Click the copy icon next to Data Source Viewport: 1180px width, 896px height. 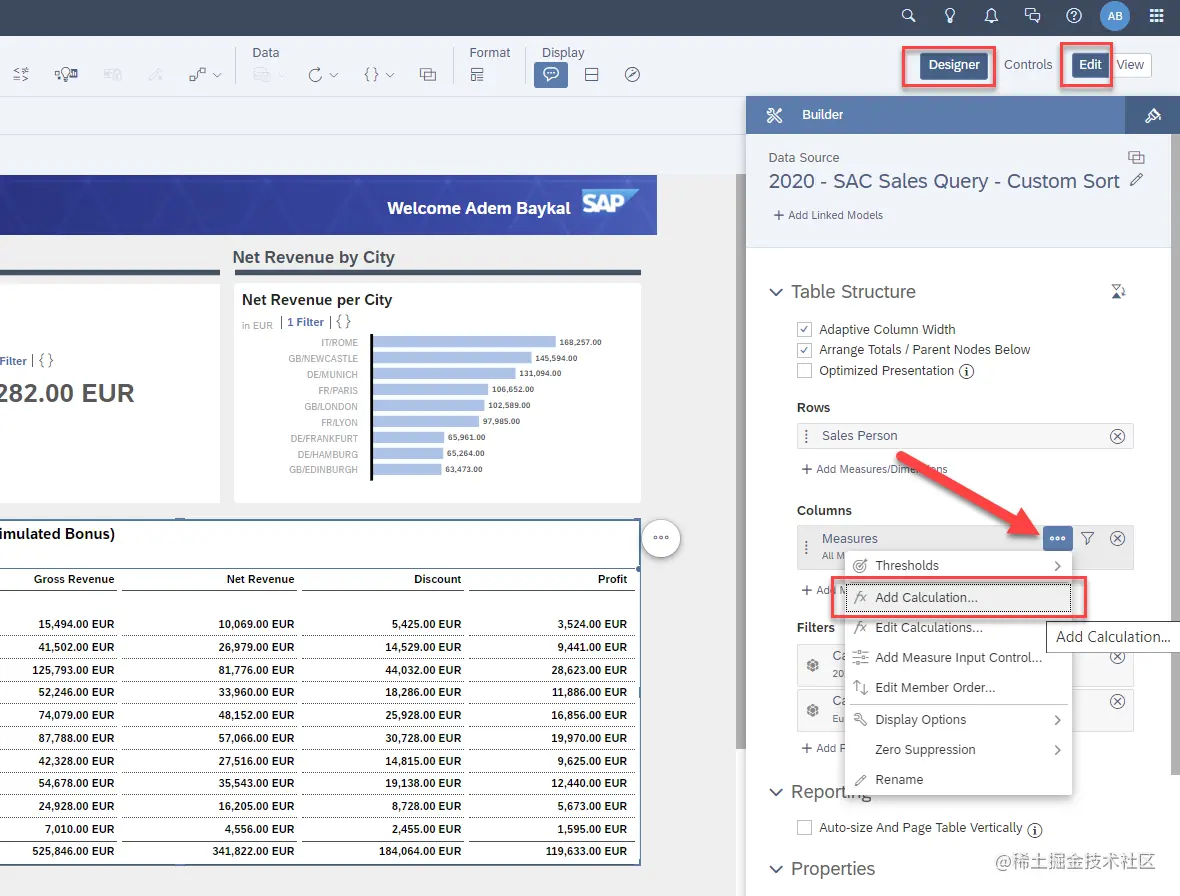(x=1136, y=157)
